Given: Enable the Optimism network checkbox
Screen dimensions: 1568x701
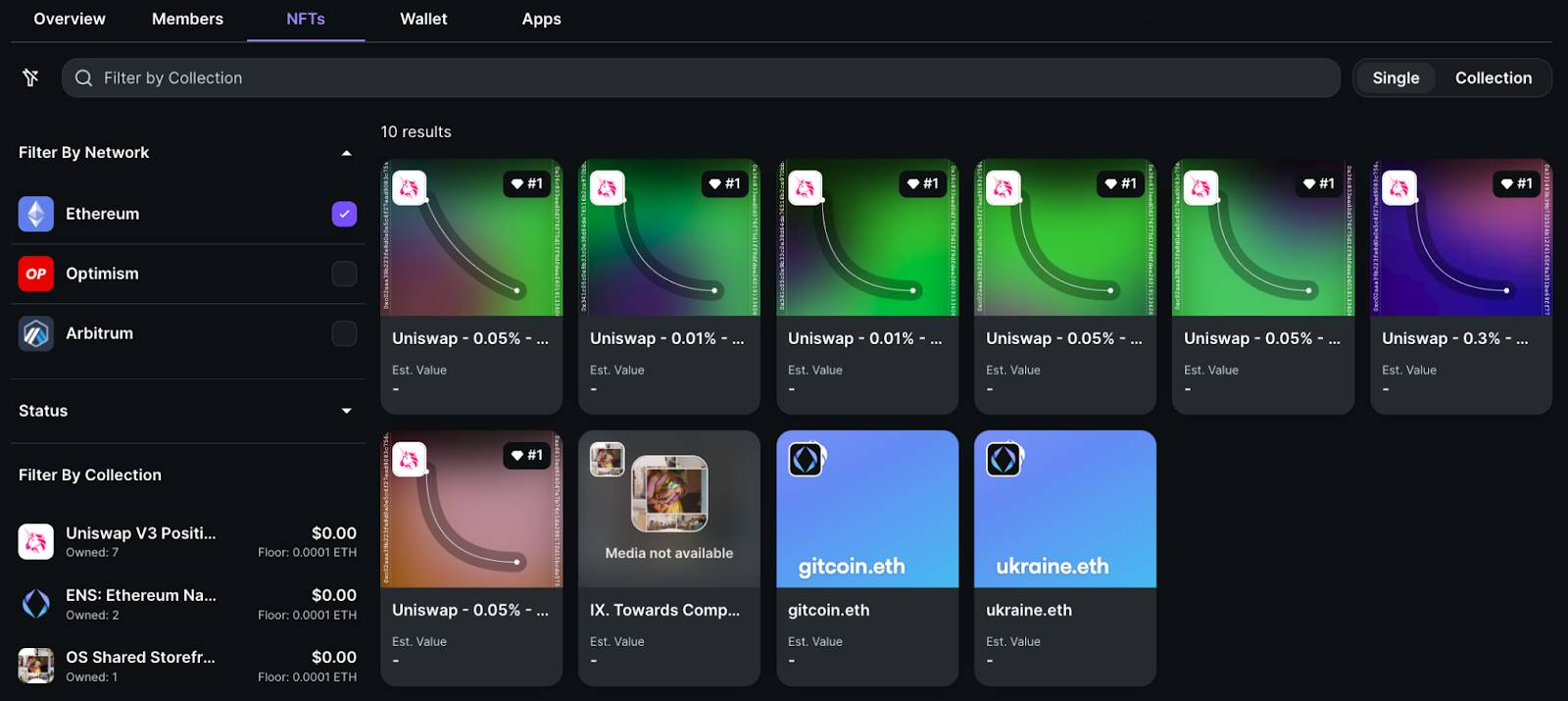Looking at the screenshot, I should [344, 274].
